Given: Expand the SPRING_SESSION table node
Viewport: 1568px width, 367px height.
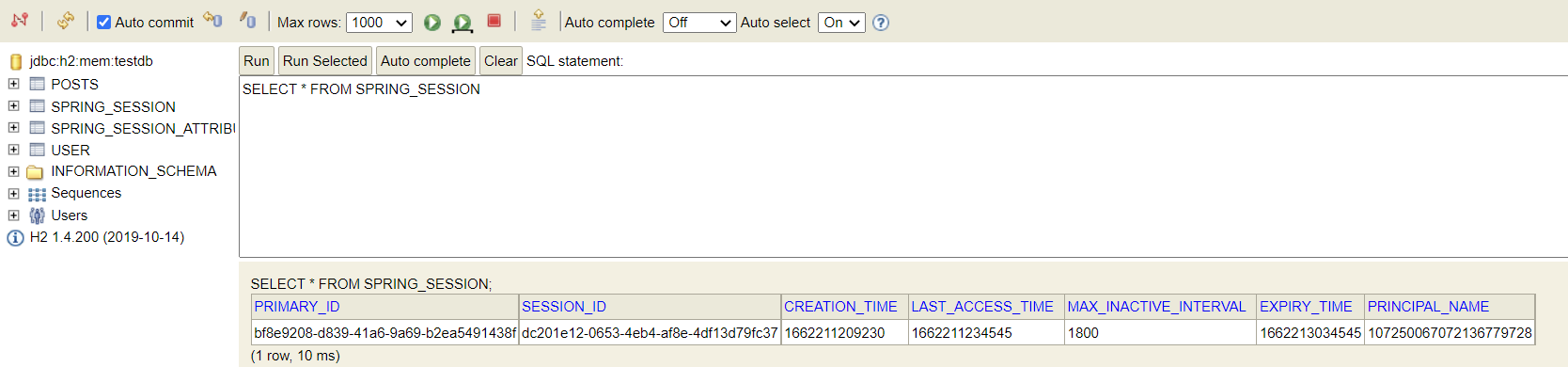Looking at the screenshot, I should tap(13, 105).
